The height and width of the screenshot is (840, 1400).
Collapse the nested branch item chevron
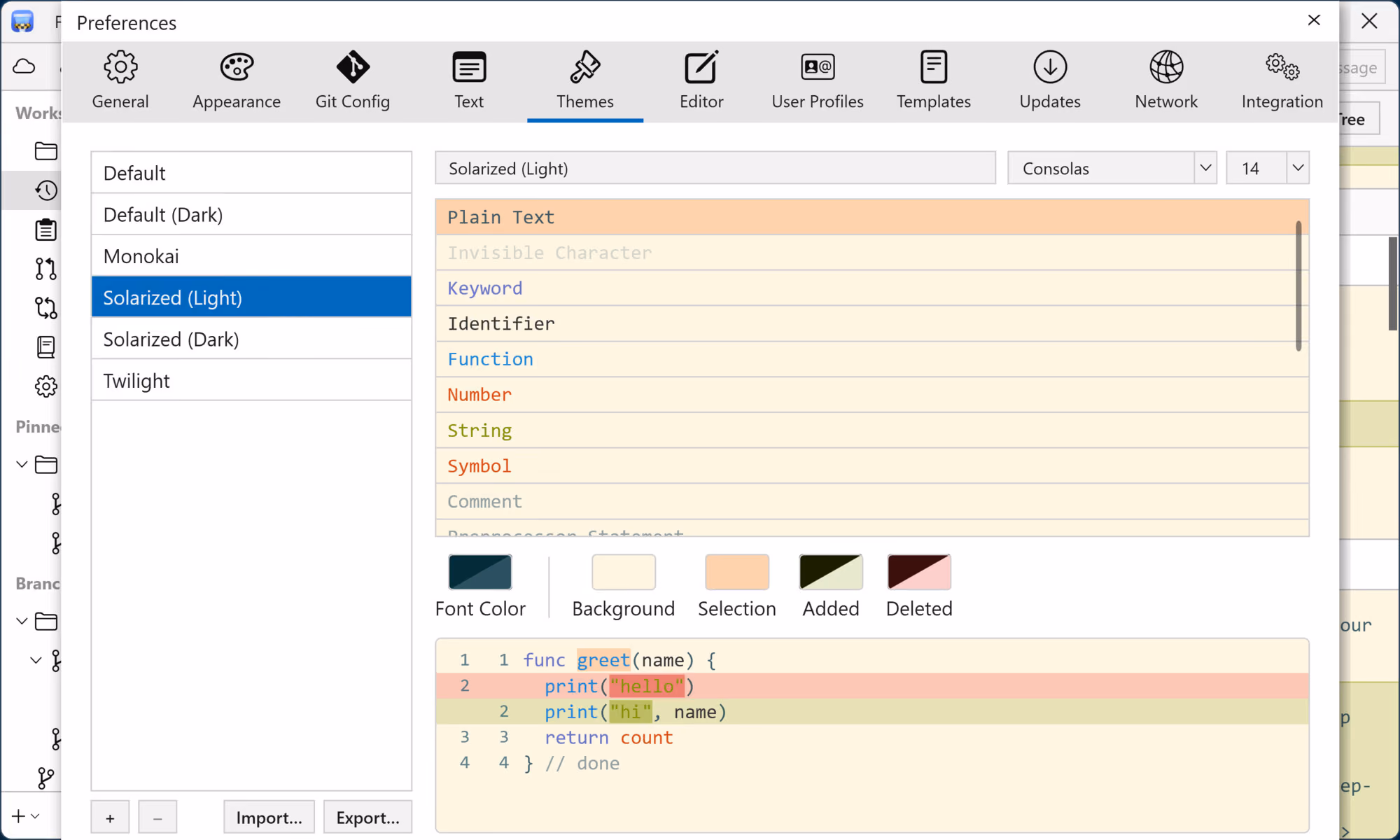[x=36, y=661]
